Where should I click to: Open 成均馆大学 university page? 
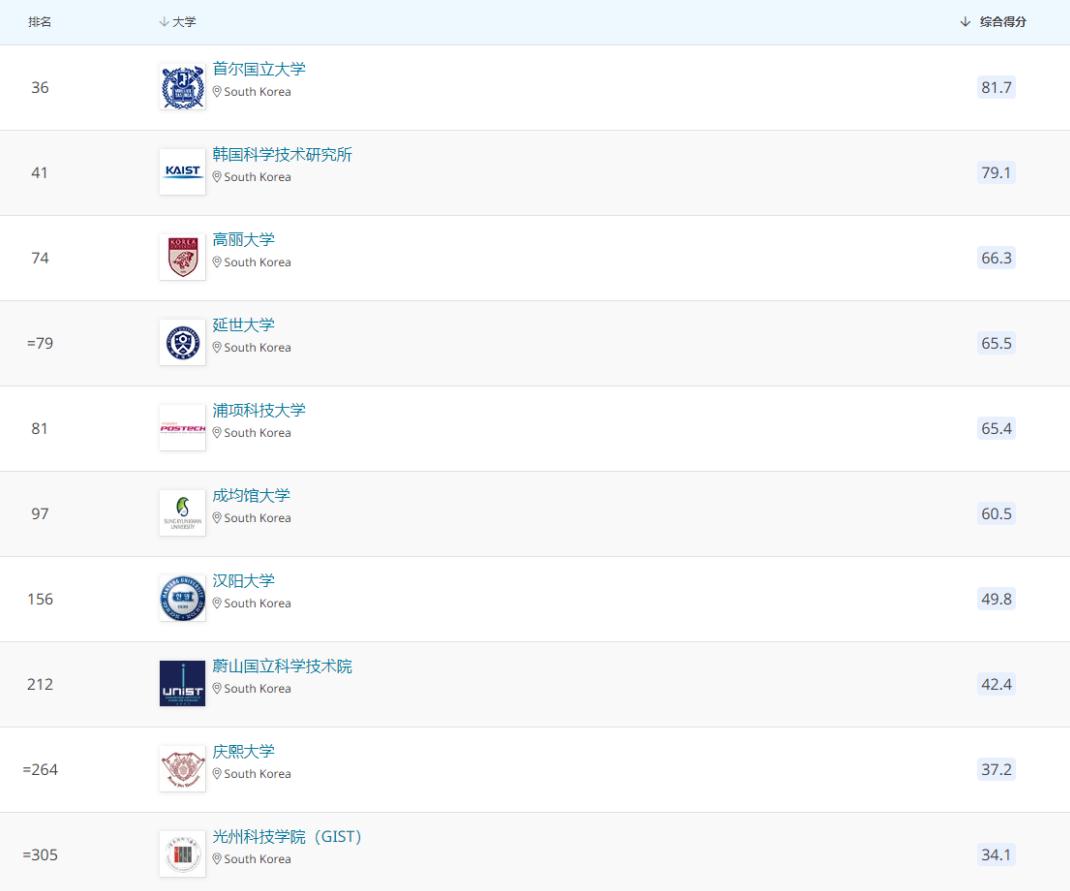tap(251, 495)
